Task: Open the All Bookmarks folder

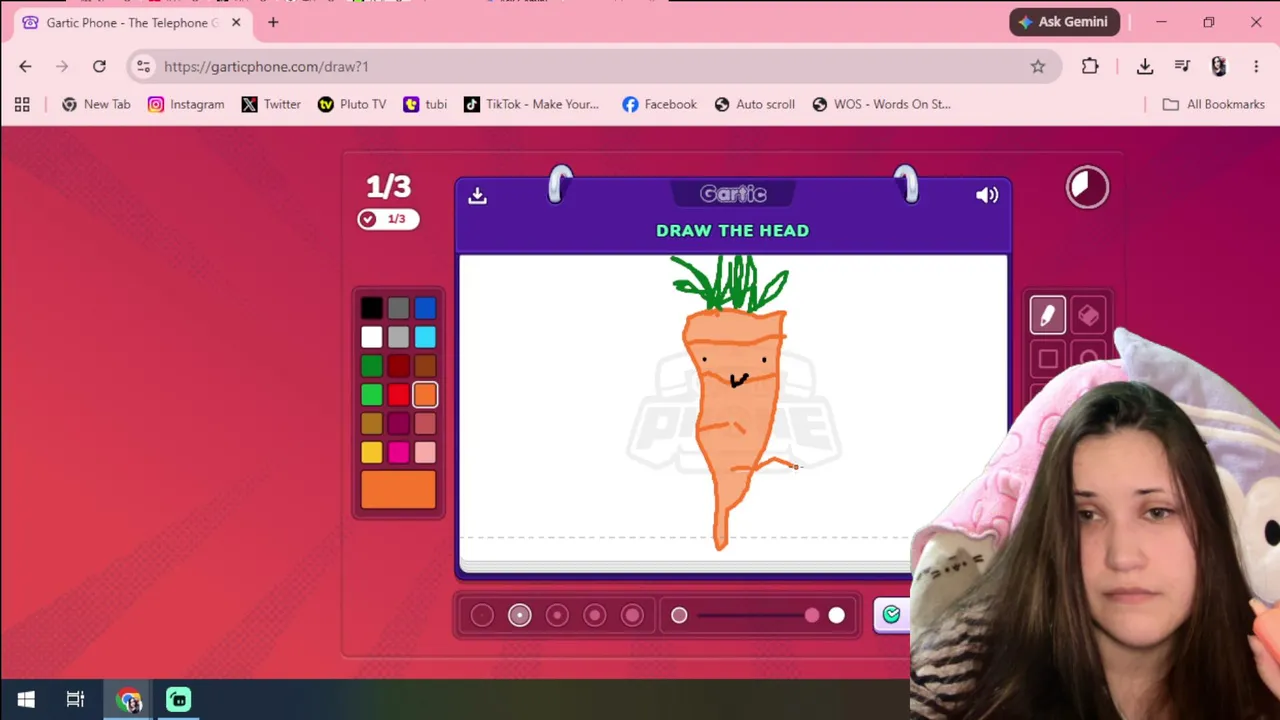Action: pos(1214,104)
